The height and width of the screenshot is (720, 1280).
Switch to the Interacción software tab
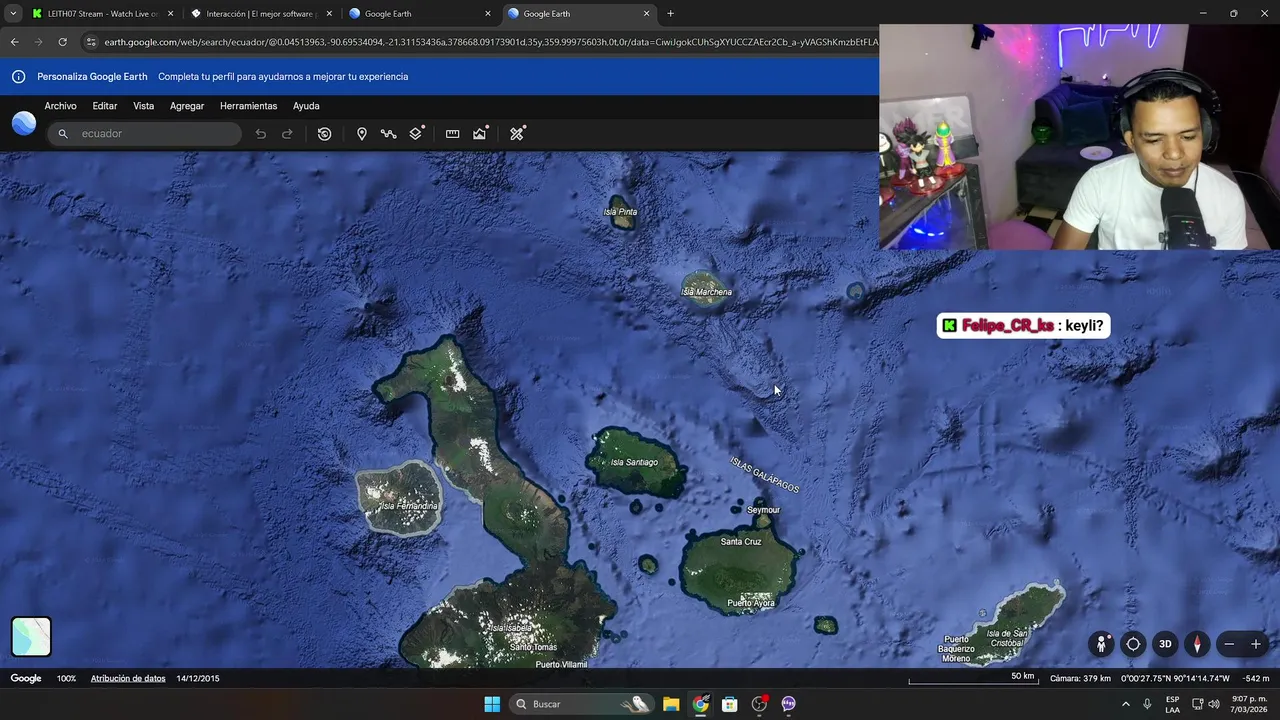[x=260, y=14]
